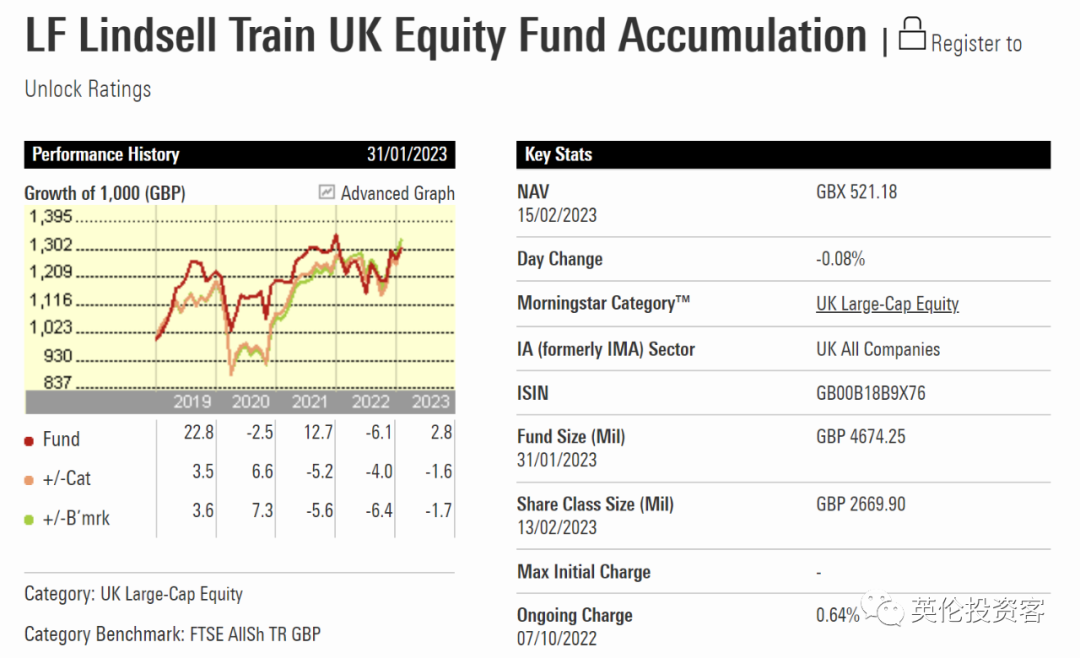Select the 2019 year column on chart

191,402
